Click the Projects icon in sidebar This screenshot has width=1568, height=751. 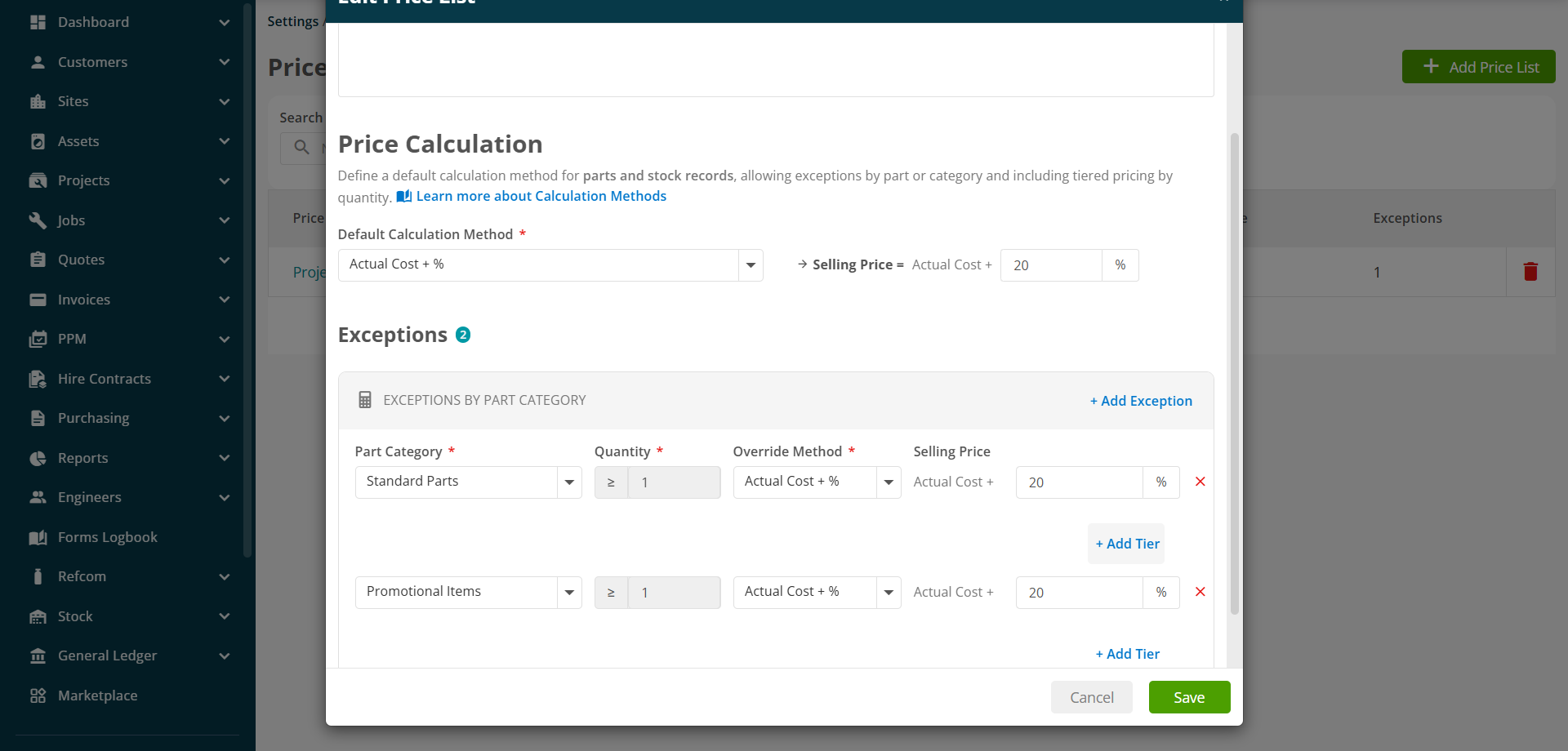coord(38,180)
